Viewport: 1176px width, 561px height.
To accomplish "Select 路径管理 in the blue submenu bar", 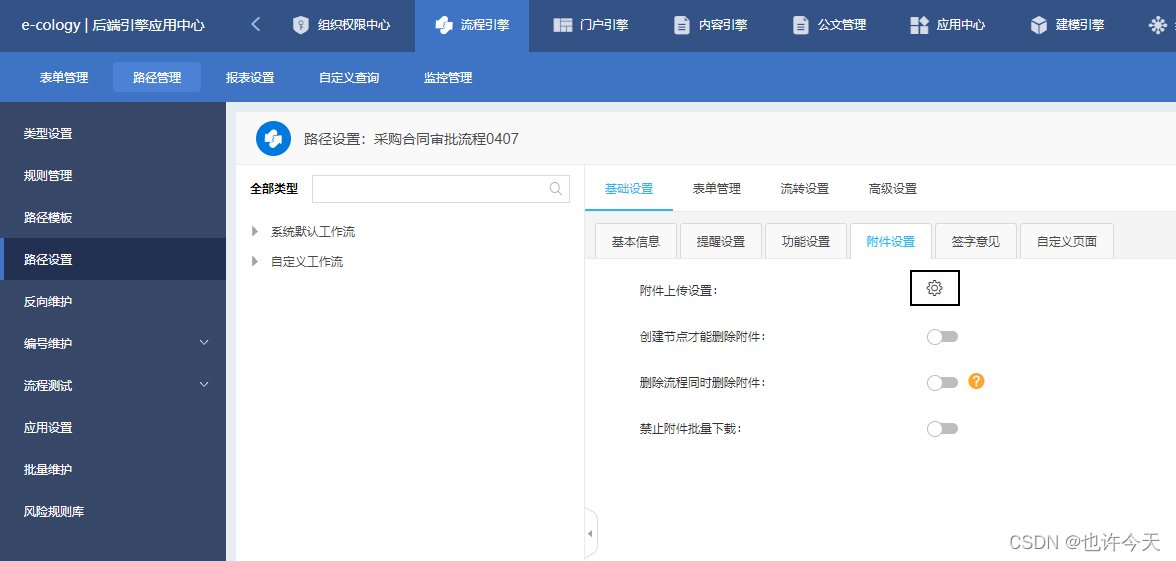I will click(157, 77).
